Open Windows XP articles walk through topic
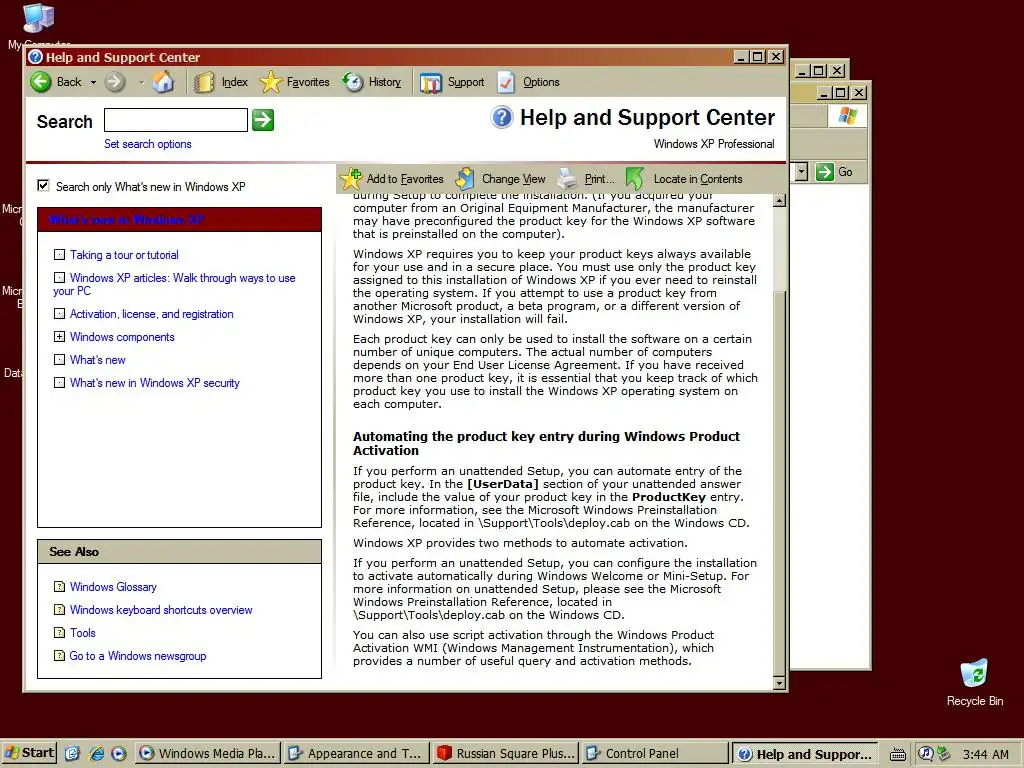Viewport: 1024px width, 768px height. tap(174, 285)
